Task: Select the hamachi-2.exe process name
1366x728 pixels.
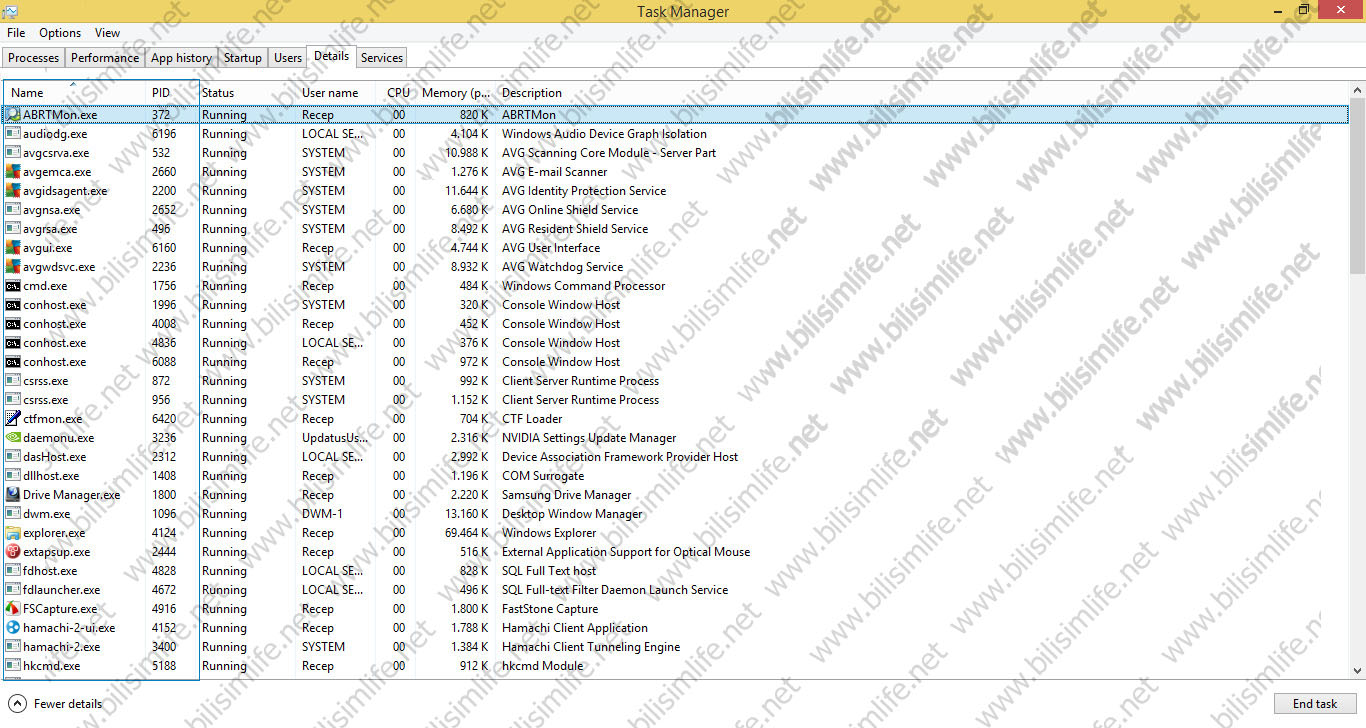Action: point(62,647)
